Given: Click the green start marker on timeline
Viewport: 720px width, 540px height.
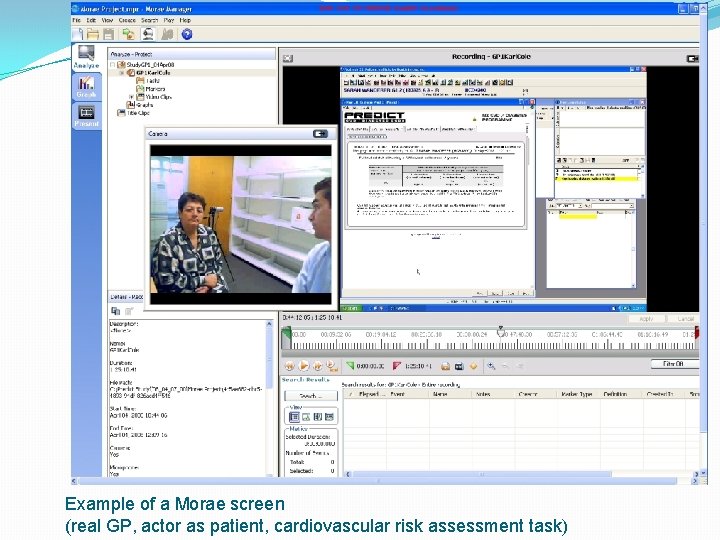Looking at the screenshot, I should (x=287, y=335).
